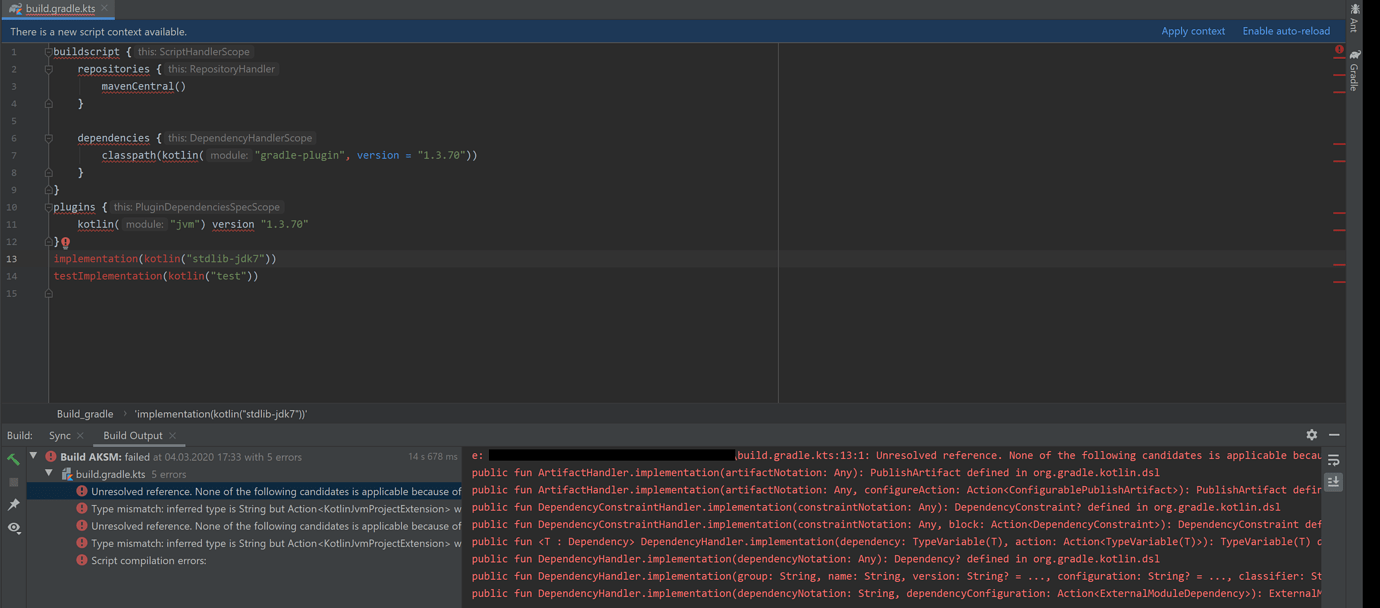1380x608 pixels.
Task: Open the Gradle tool window
Action: 1355,70
